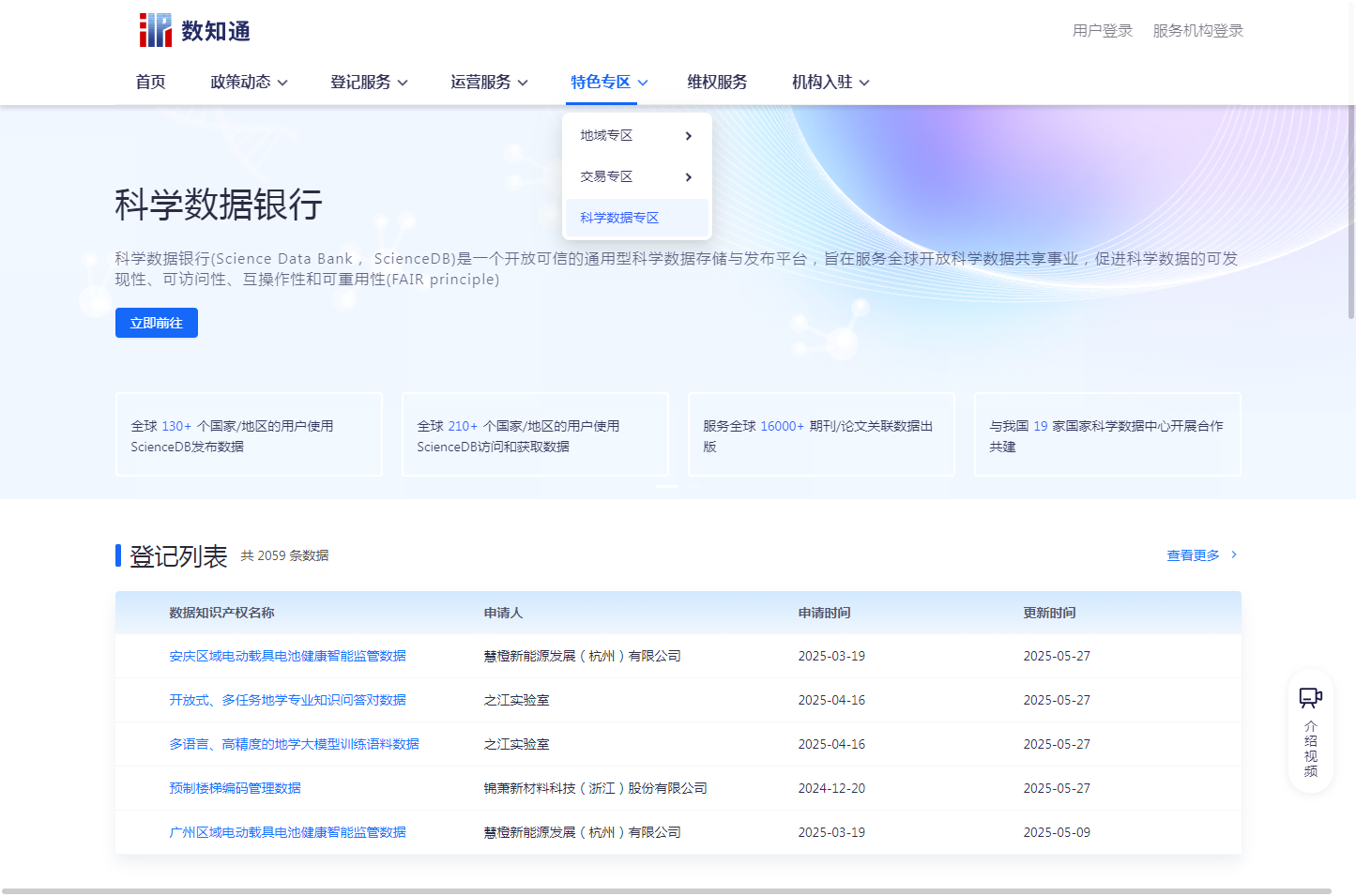Open 预制楼梯编码管理数据 record
Screen dimensions: 1356x896
(x=235, y=788)
